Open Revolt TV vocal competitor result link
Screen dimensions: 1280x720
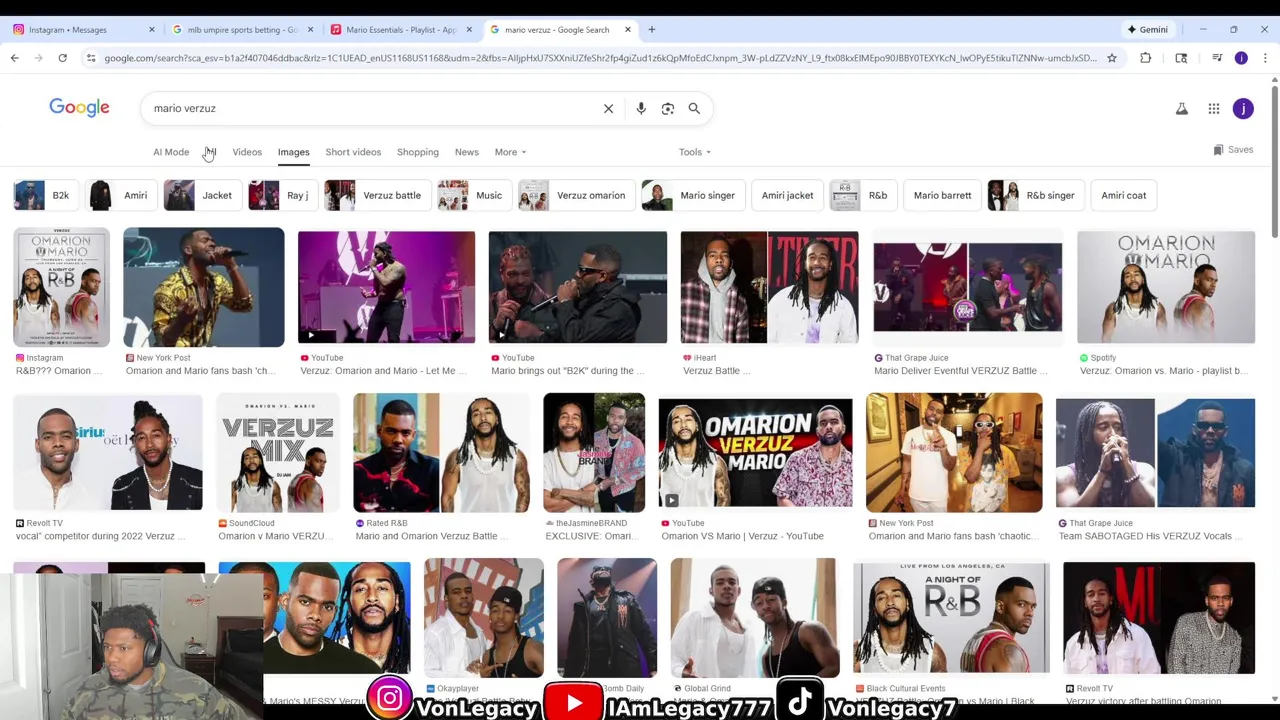pos(101,536)
